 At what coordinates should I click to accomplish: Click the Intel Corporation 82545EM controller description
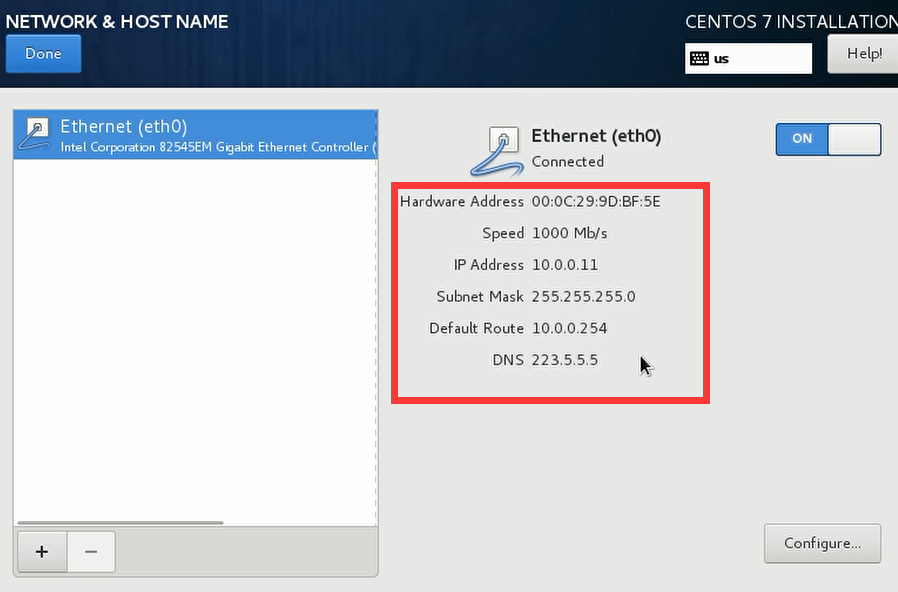click(215, 147)
